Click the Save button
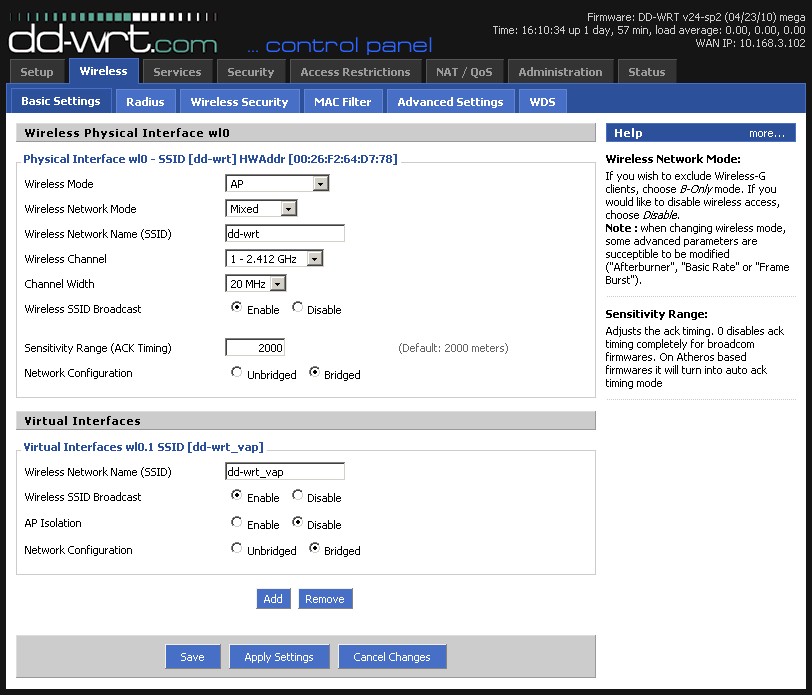Viewport: 812px width, 695px height. click(x=193, y=657)
